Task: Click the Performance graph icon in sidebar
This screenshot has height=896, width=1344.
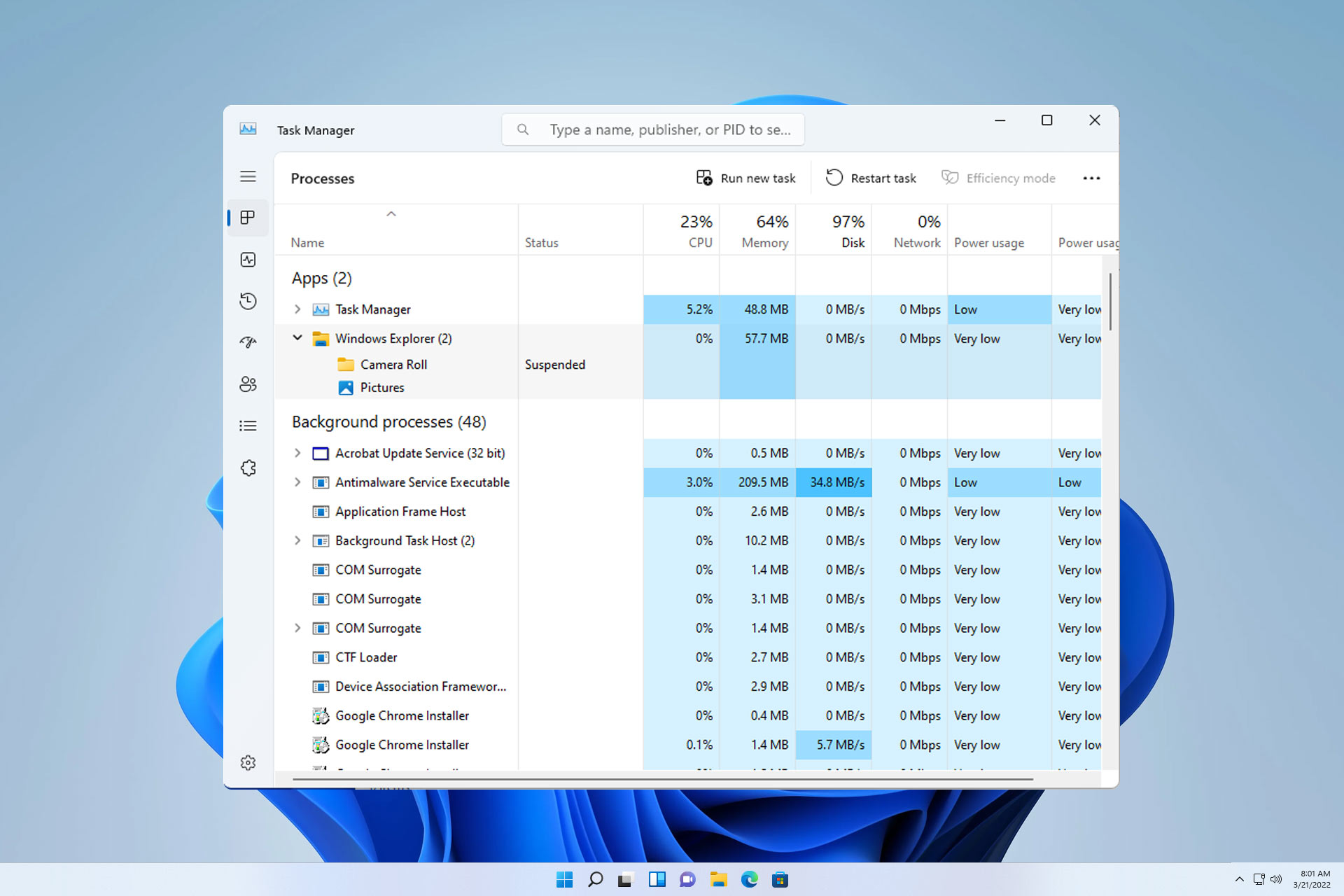Action: [249, 259]
